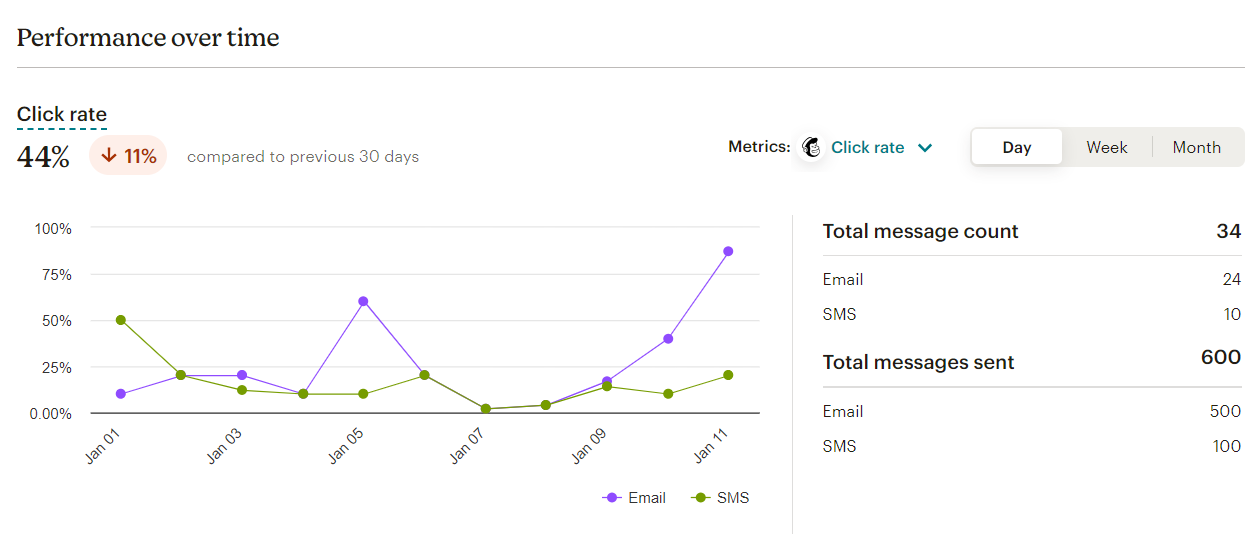Switch the chart to Week view
1249x545 pixels.
(1107, 147)
